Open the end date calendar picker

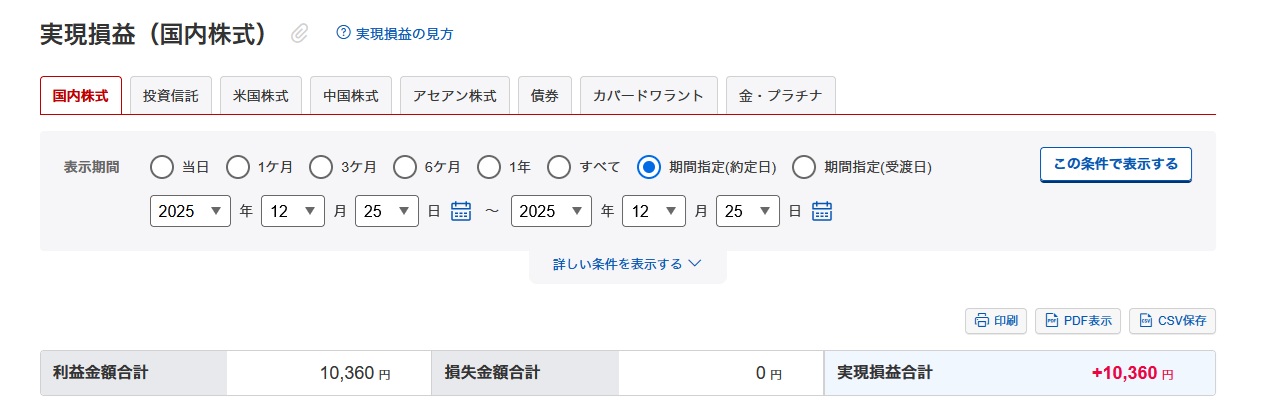coord(822,211)
